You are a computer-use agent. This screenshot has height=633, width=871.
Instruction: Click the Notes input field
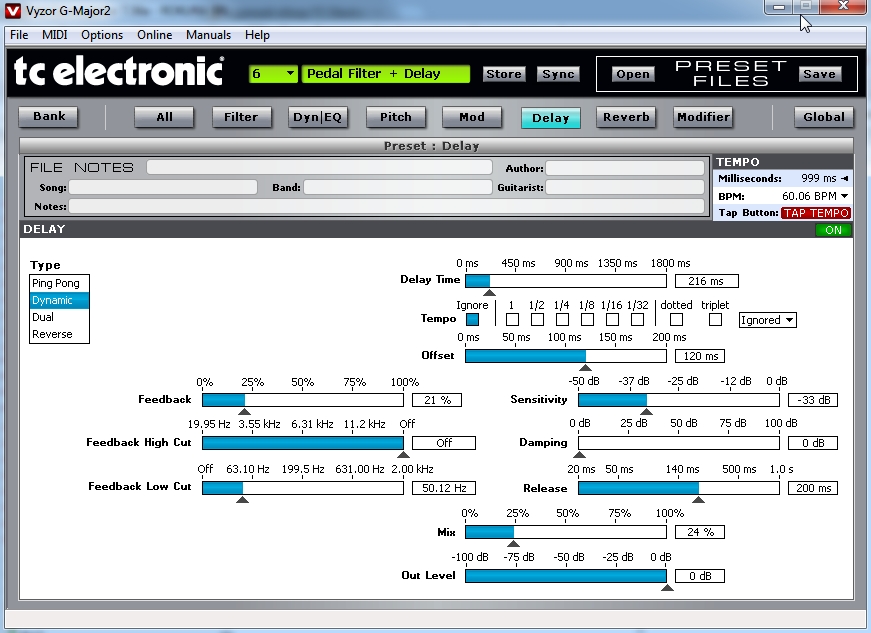coord(387,207)
